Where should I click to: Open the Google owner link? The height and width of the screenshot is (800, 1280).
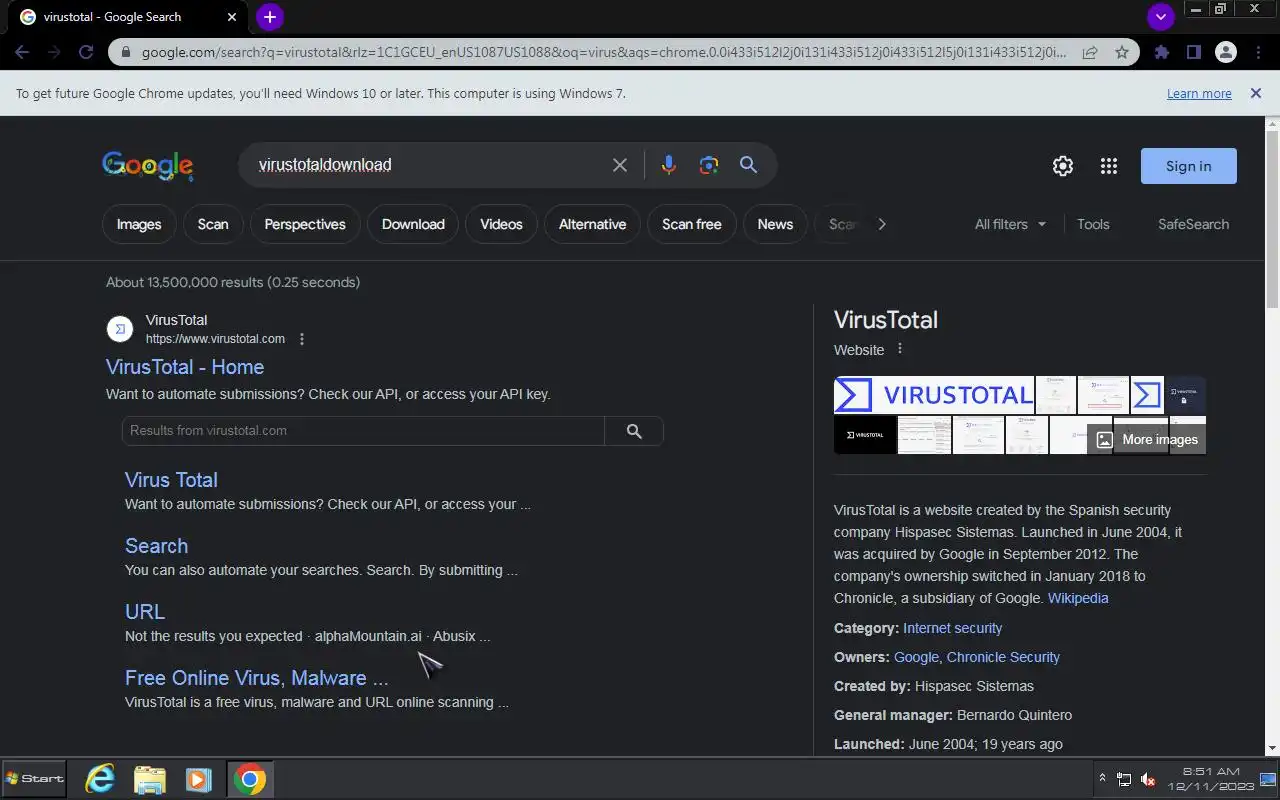[x=916, y=657]
